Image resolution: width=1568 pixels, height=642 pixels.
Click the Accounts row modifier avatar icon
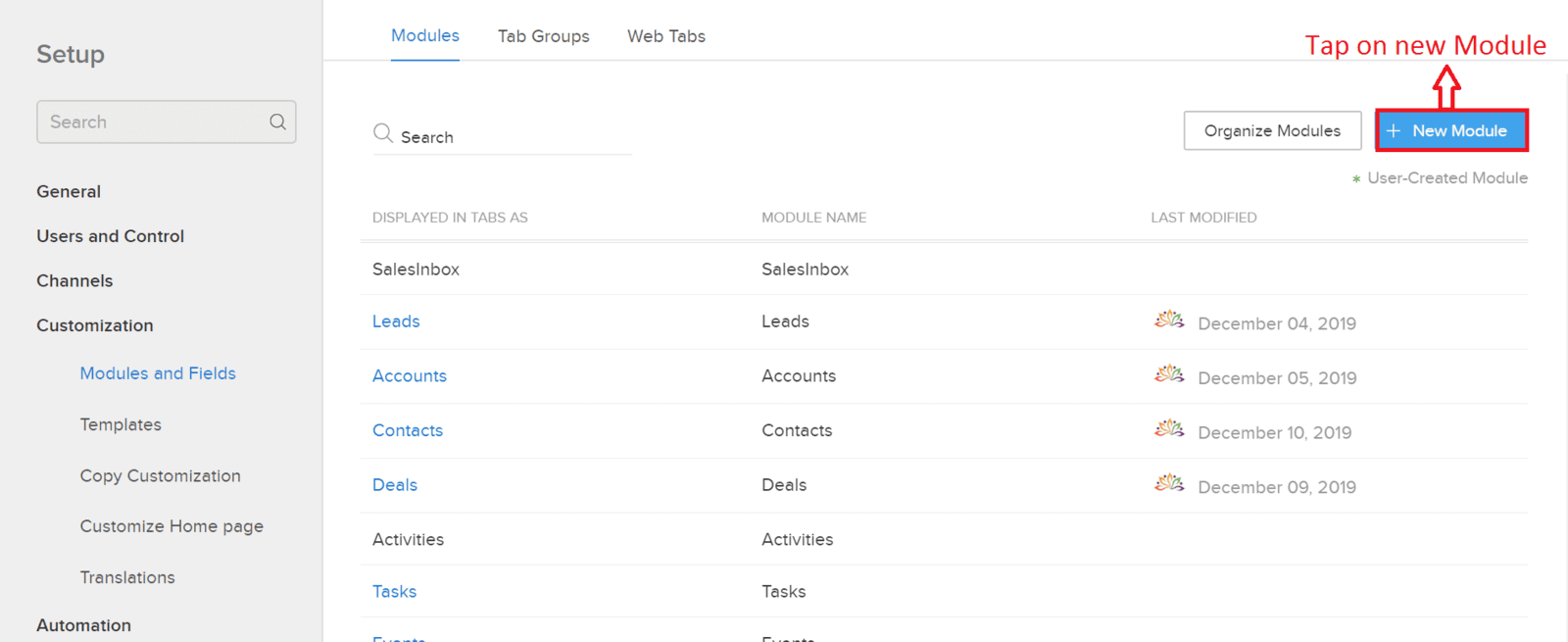1169,374
